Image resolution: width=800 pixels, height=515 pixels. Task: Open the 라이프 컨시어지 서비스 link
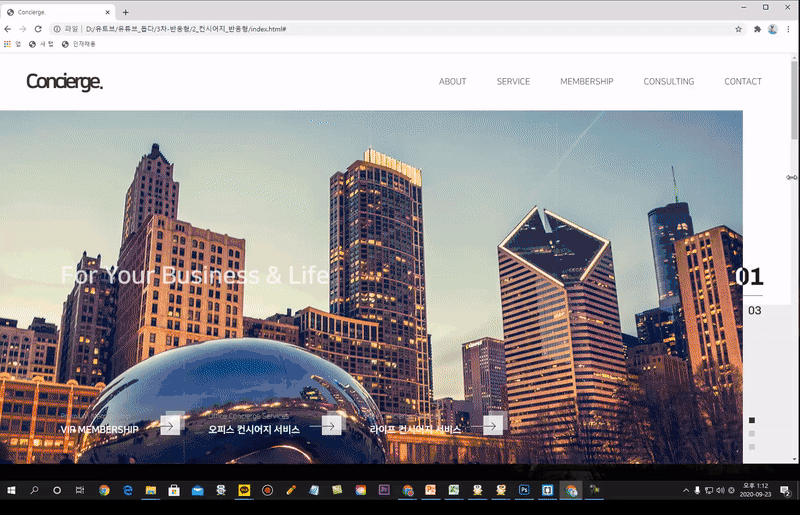coord(415,430)
